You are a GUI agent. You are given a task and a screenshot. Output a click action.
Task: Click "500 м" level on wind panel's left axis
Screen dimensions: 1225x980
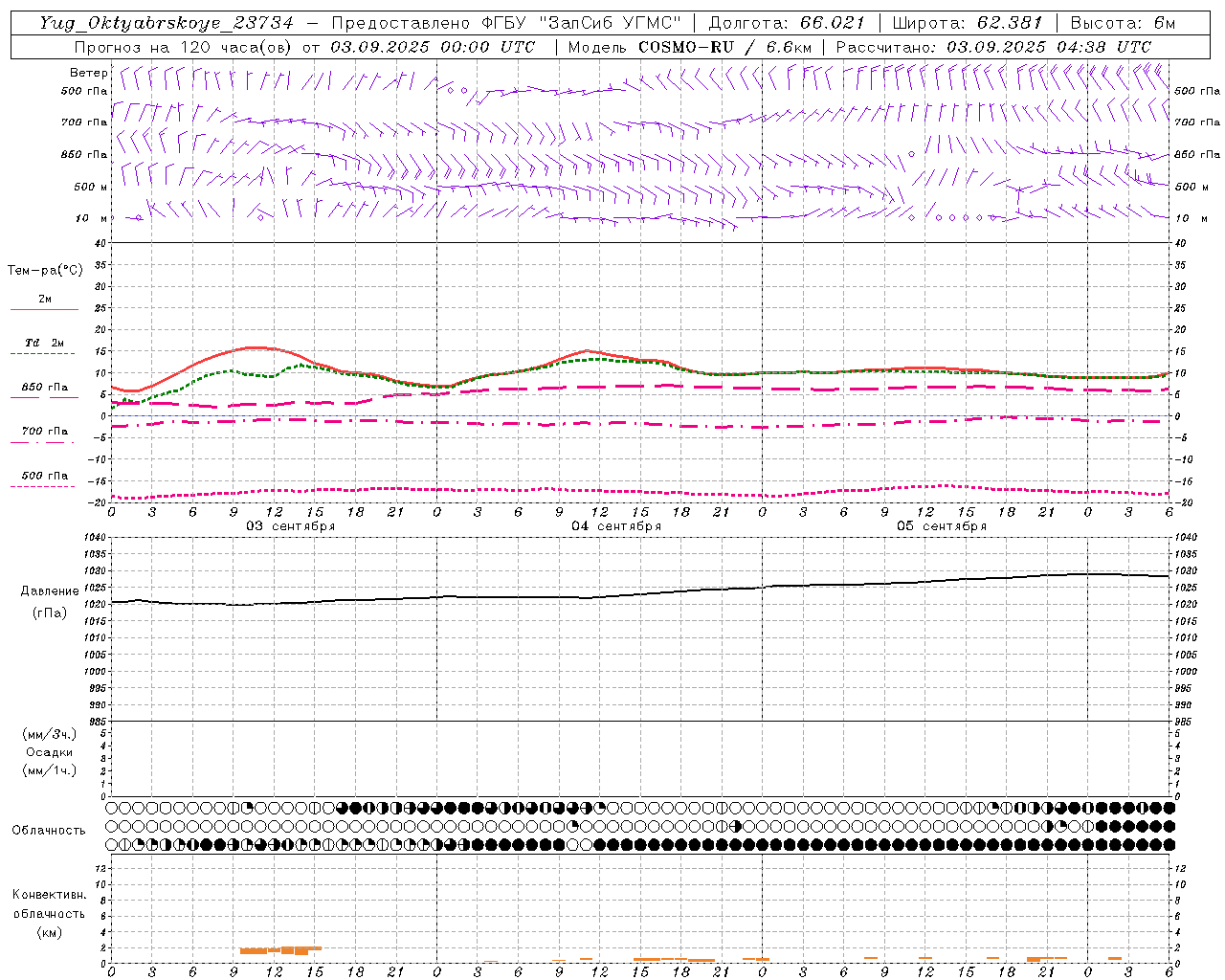point(91,187)
